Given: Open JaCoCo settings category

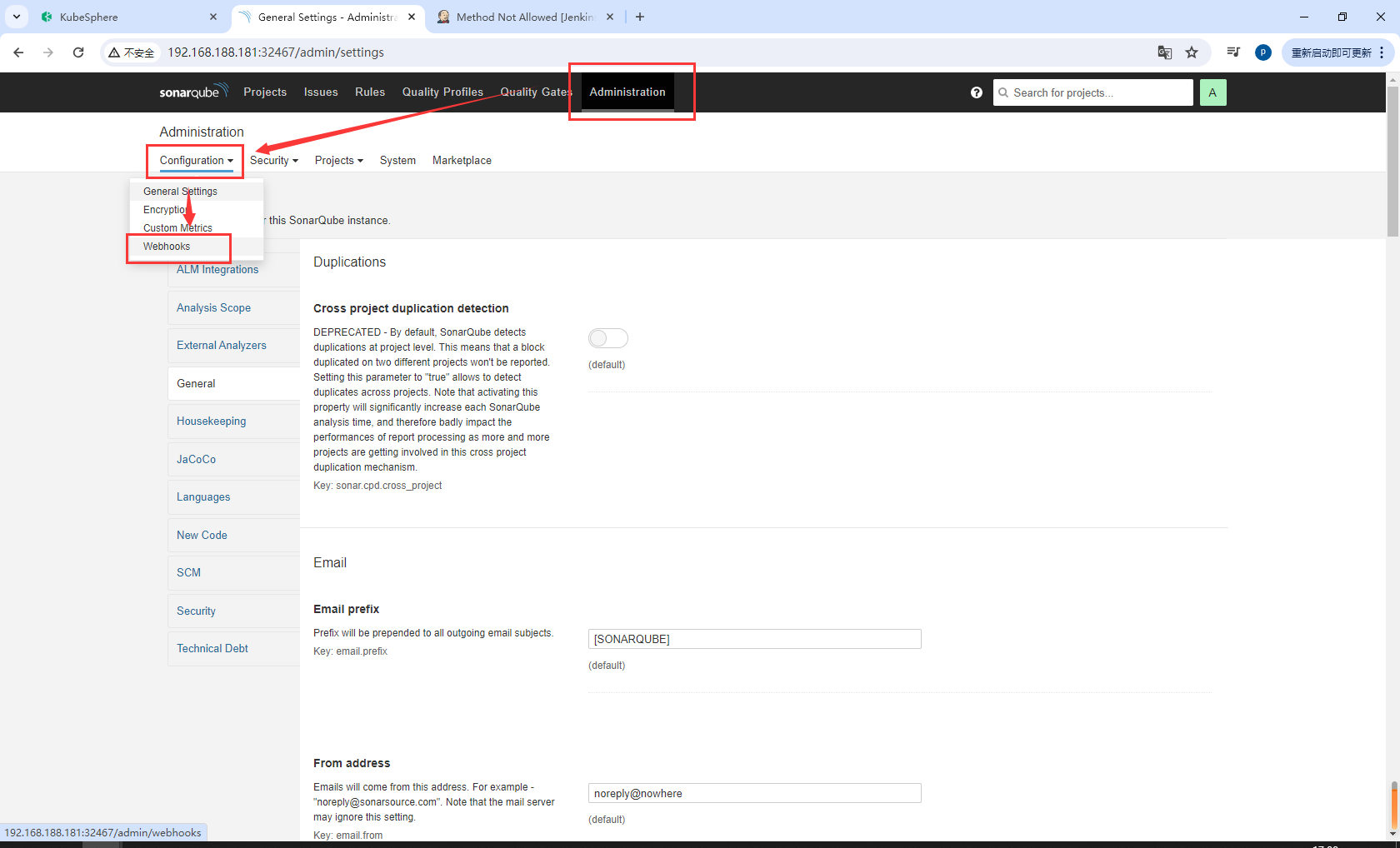Looking at the screenshot, I should [233, 460].
